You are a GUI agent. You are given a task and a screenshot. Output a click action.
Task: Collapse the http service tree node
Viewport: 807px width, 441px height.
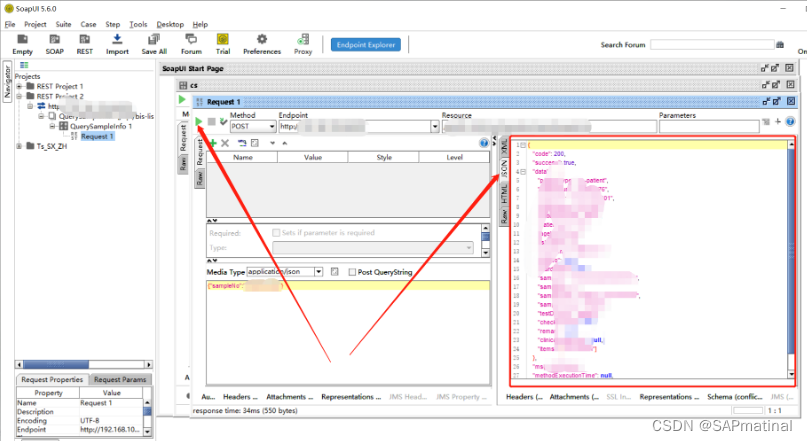pos(30,106)
